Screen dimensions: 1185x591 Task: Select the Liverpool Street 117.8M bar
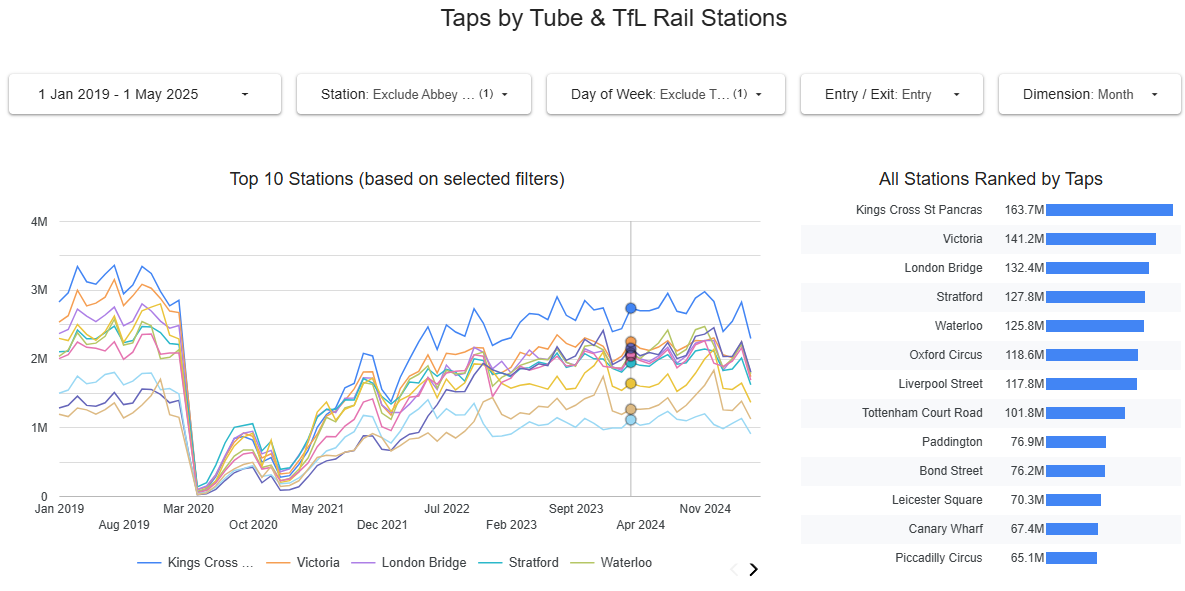tap(1091, 384)
